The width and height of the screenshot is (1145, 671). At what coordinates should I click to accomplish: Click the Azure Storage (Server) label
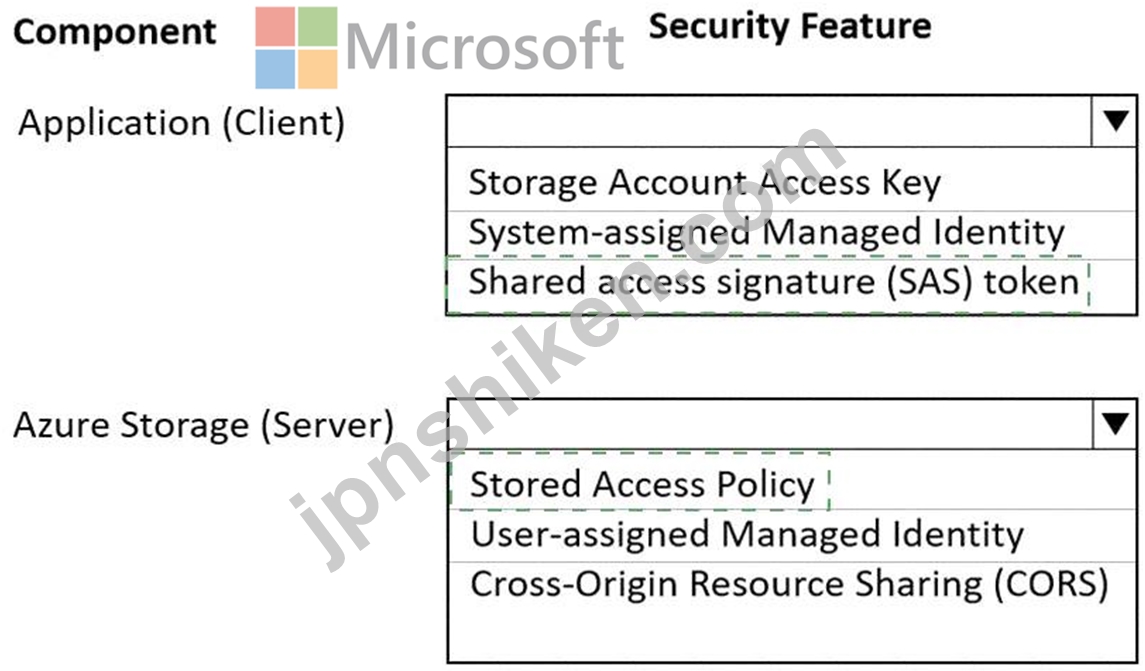coord(204,425)
